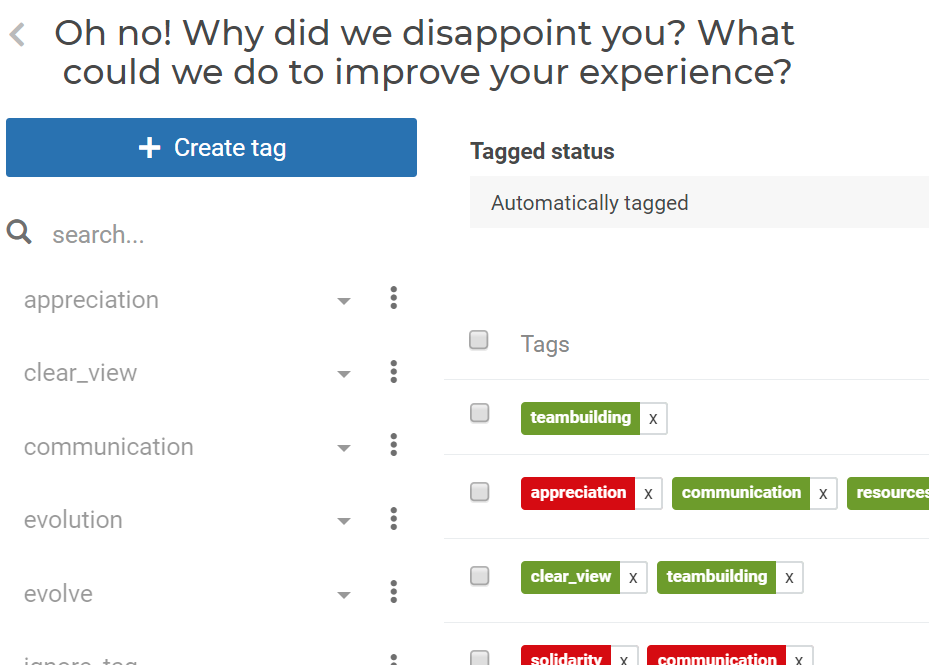Toggle the select-all checkbox beside Tags header

point(479,340)
